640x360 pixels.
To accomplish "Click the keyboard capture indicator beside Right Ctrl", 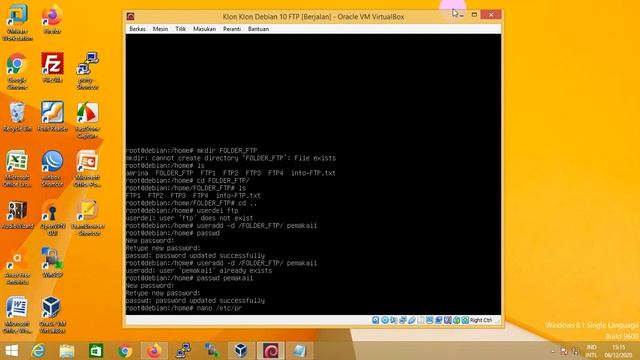I will (x=465, y=320).
